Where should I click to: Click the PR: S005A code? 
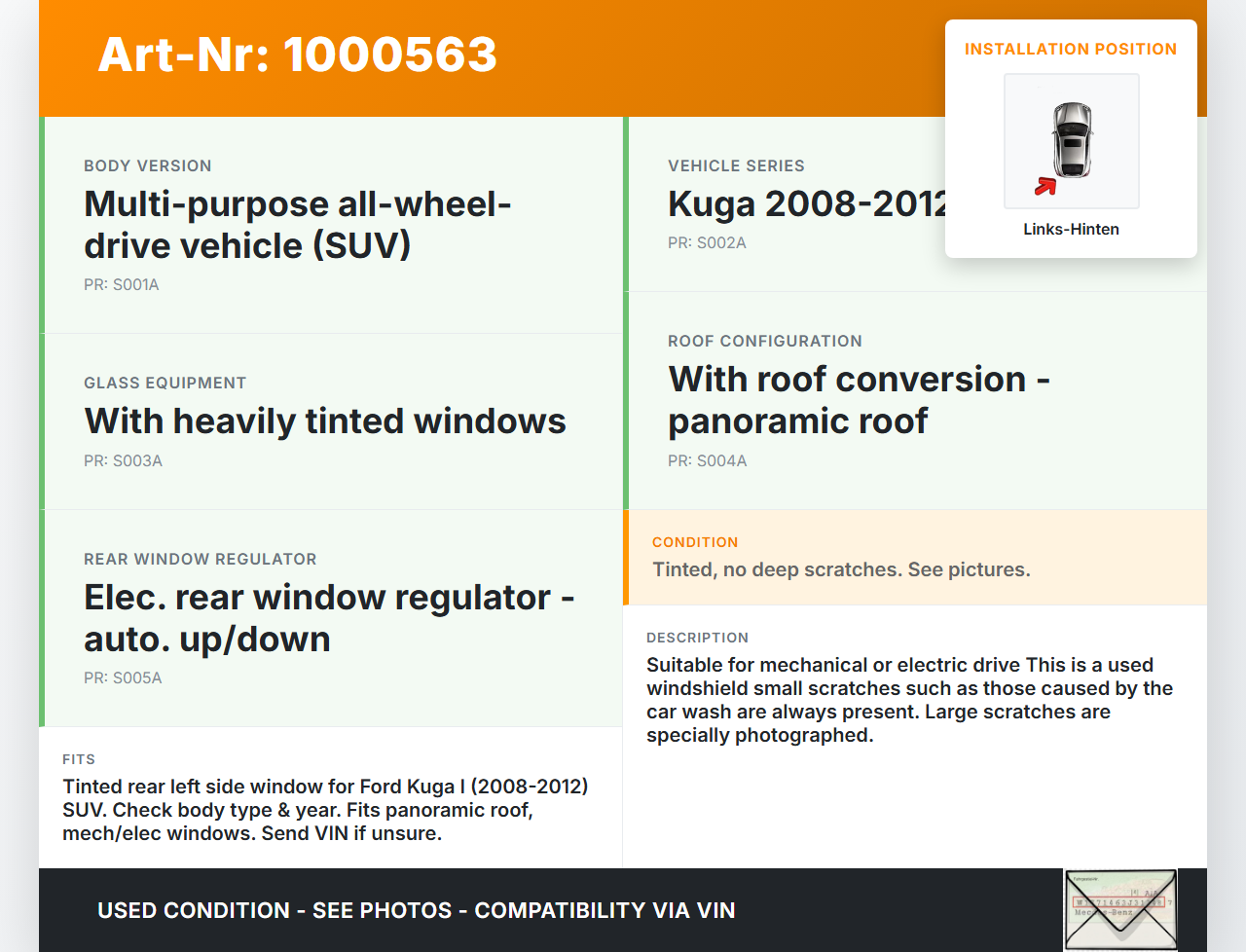point(123,677)
